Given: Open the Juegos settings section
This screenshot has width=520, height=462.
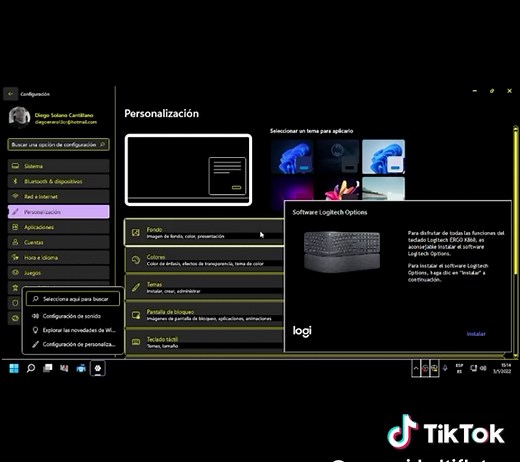Looking at the screenshot, I should point(58,273).
